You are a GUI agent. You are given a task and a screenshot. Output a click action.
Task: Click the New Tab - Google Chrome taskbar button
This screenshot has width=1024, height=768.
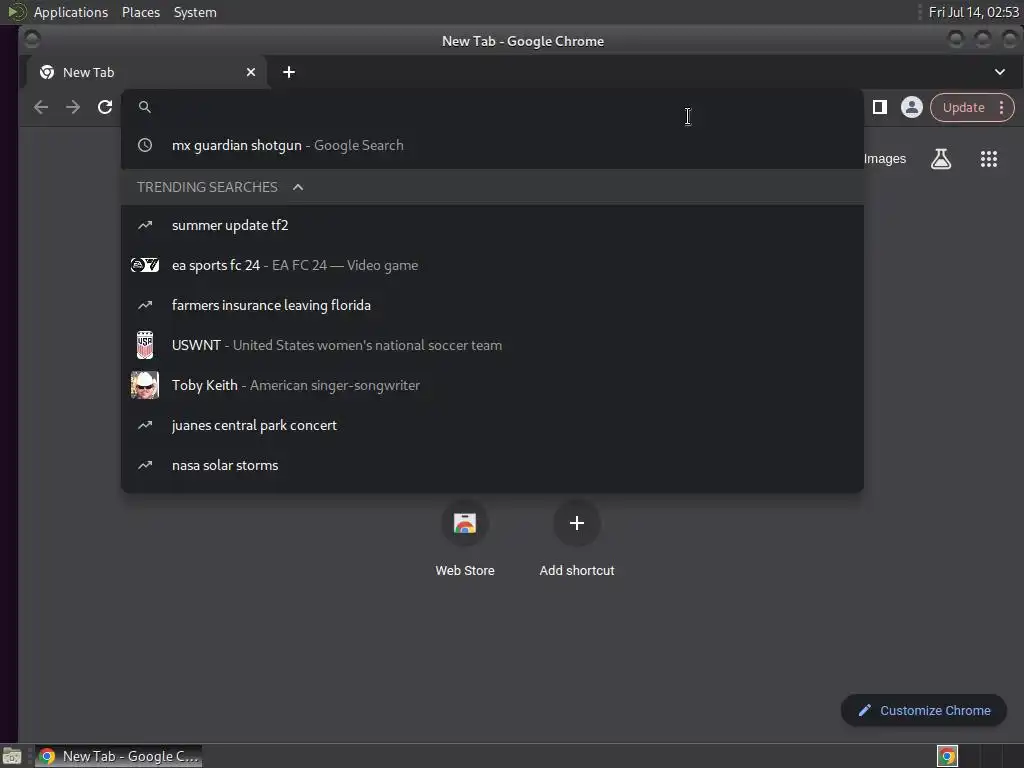pyautogui.click(x=118, y=756)
